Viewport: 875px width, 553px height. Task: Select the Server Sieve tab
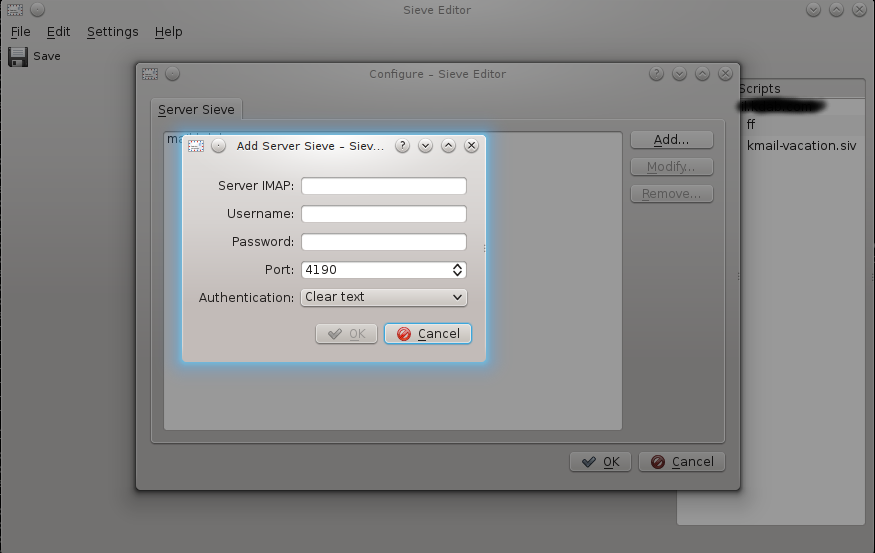click(x=196, y=110)
